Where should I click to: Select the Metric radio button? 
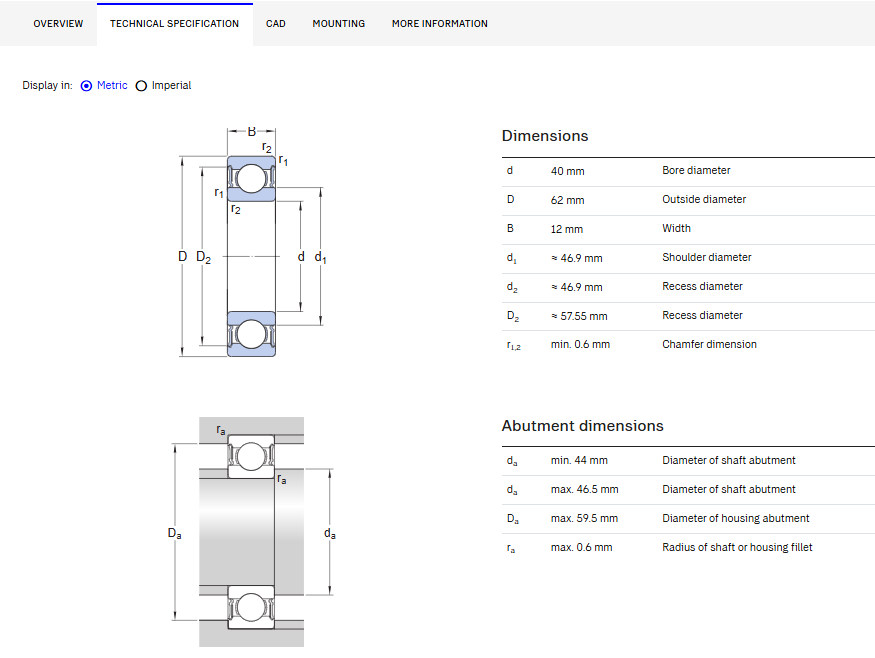[86, 86]
